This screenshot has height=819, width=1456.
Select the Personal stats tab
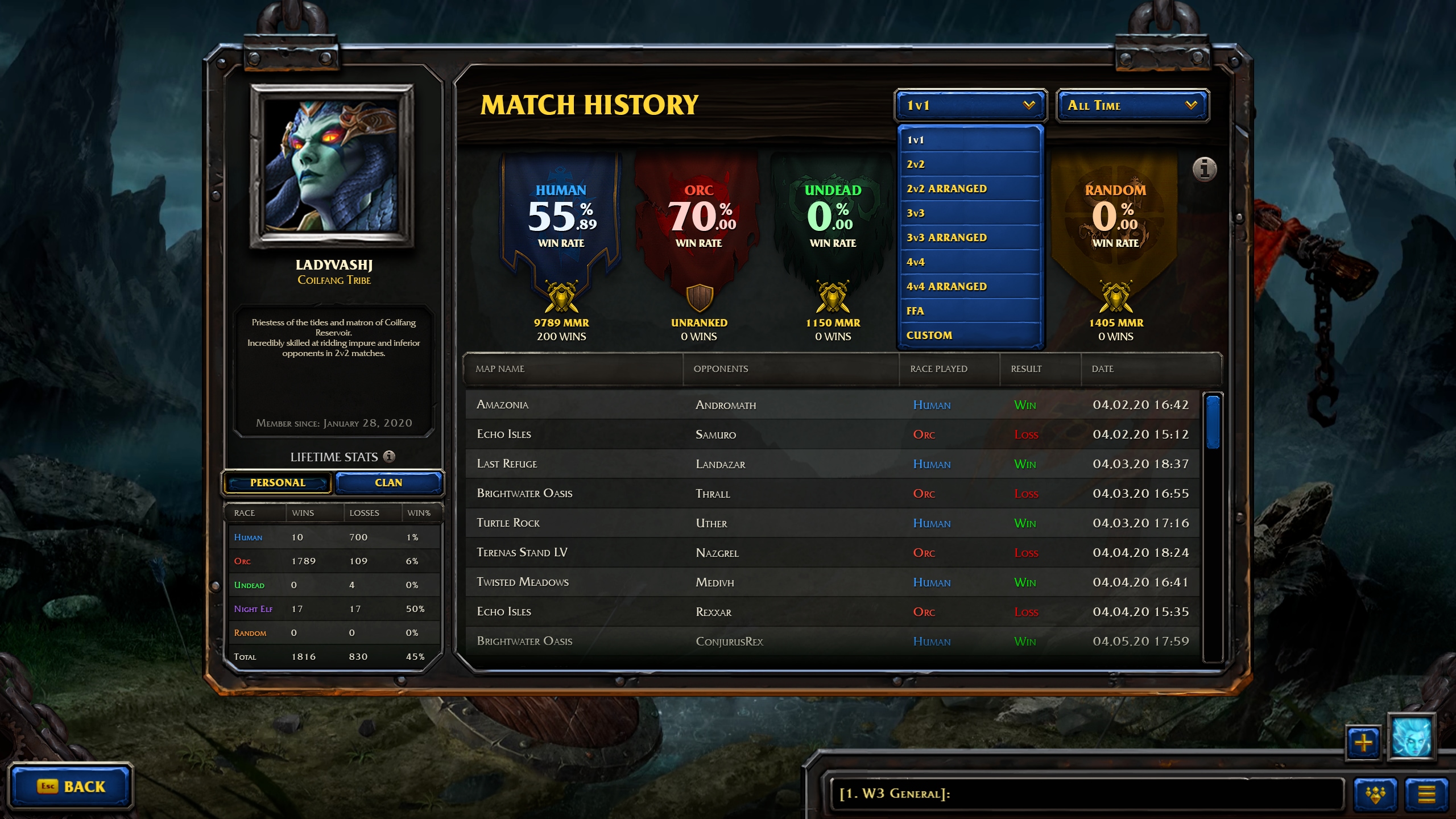point(278,482)
